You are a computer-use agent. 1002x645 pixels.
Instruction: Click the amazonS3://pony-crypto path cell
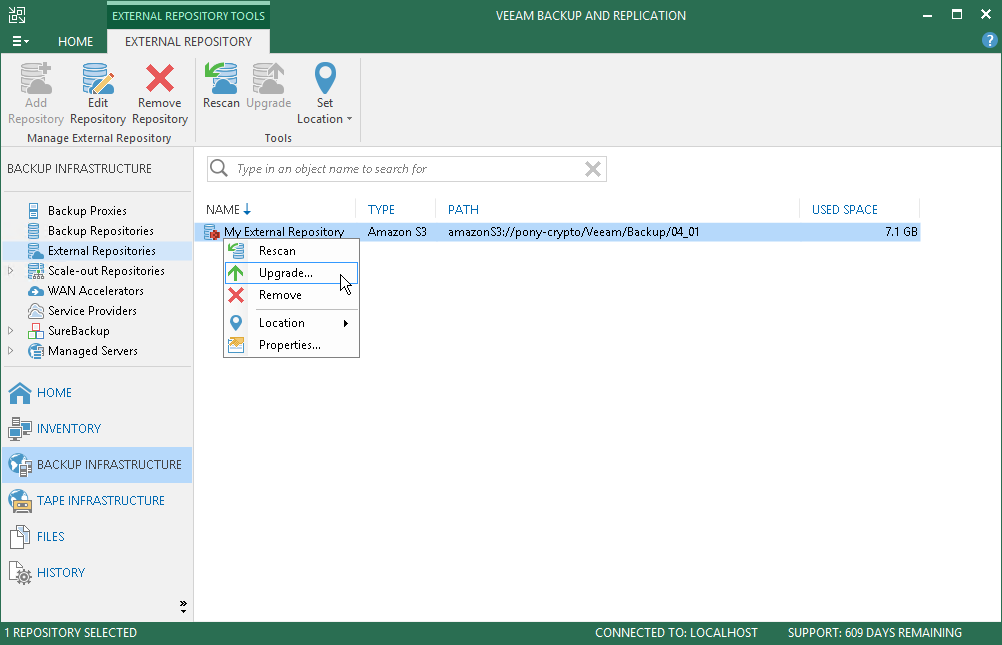tap(573, 232)
